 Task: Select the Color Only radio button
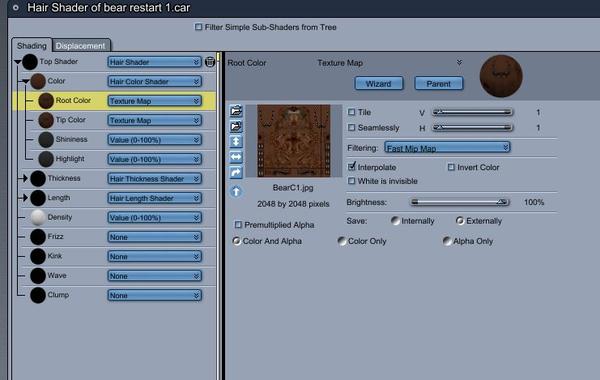coord(341,241)
